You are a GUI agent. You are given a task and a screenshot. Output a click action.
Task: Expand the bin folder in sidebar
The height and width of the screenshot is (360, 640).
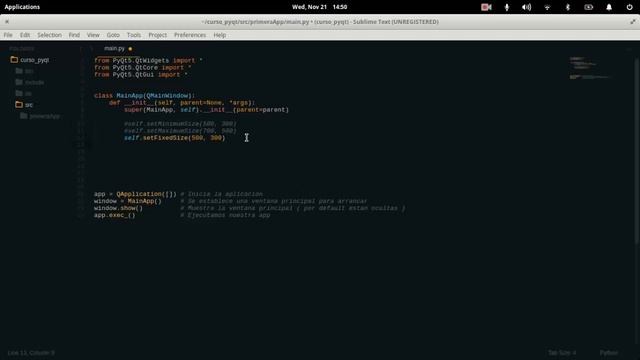click(x=29, y=71)
